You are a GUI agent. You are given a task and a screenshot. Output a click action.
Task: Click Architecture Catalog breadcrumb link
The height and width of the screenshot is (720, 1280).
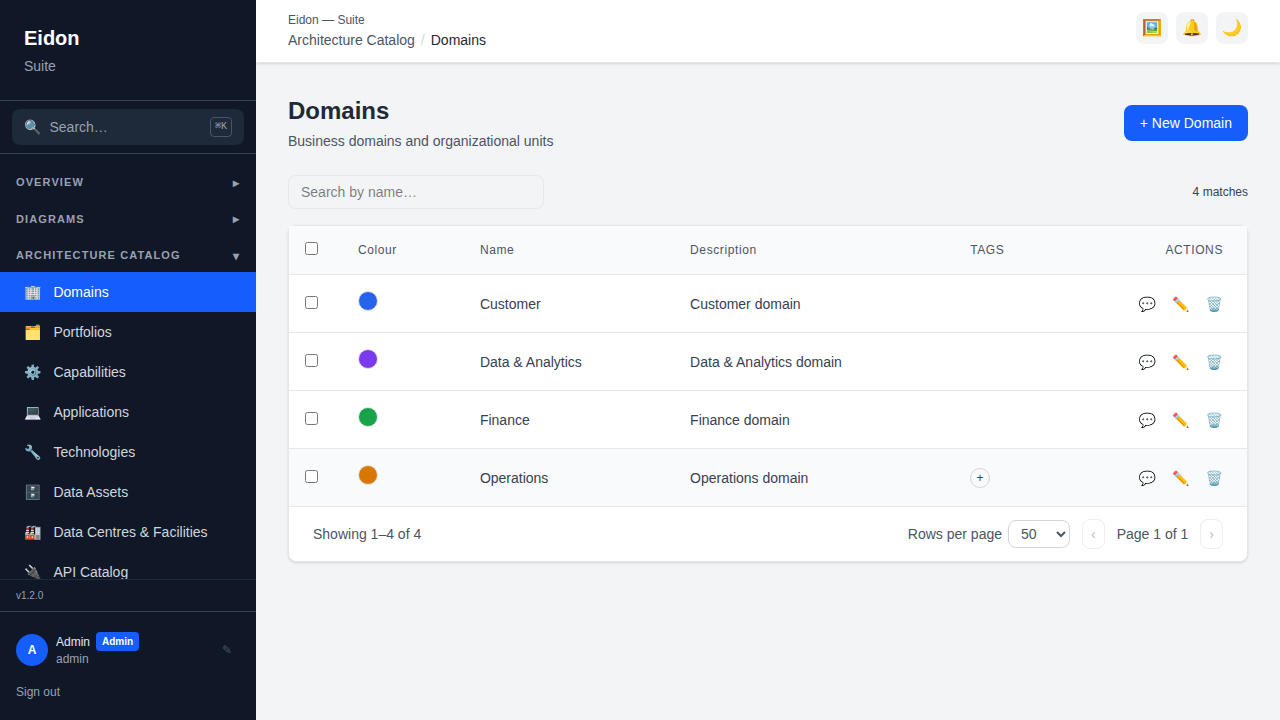pyautogui.click(x=351, y=40)
